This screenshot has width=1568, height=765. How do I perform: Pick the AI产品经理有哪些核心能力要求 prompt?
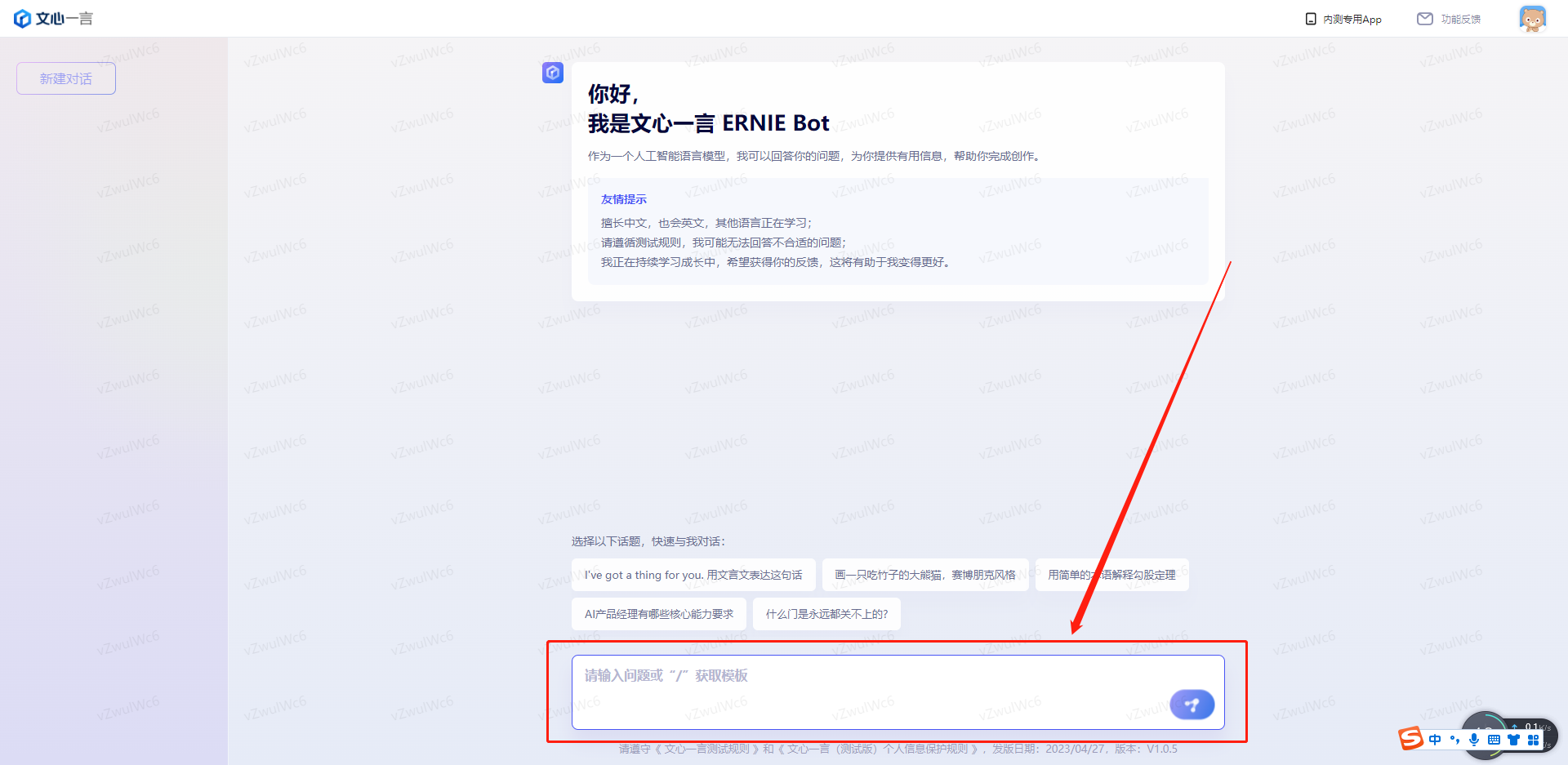coord(659,614)
